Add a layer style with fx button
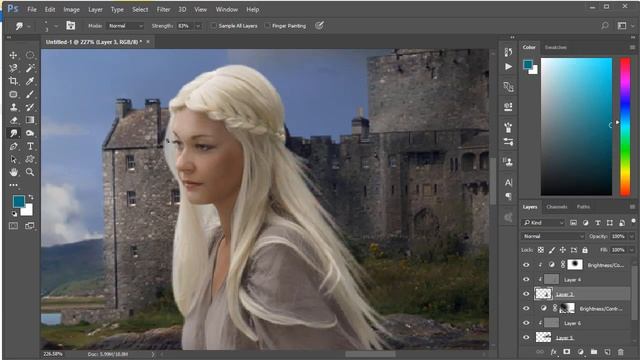Viewport: 640px width, 360px height. (554, 352)
